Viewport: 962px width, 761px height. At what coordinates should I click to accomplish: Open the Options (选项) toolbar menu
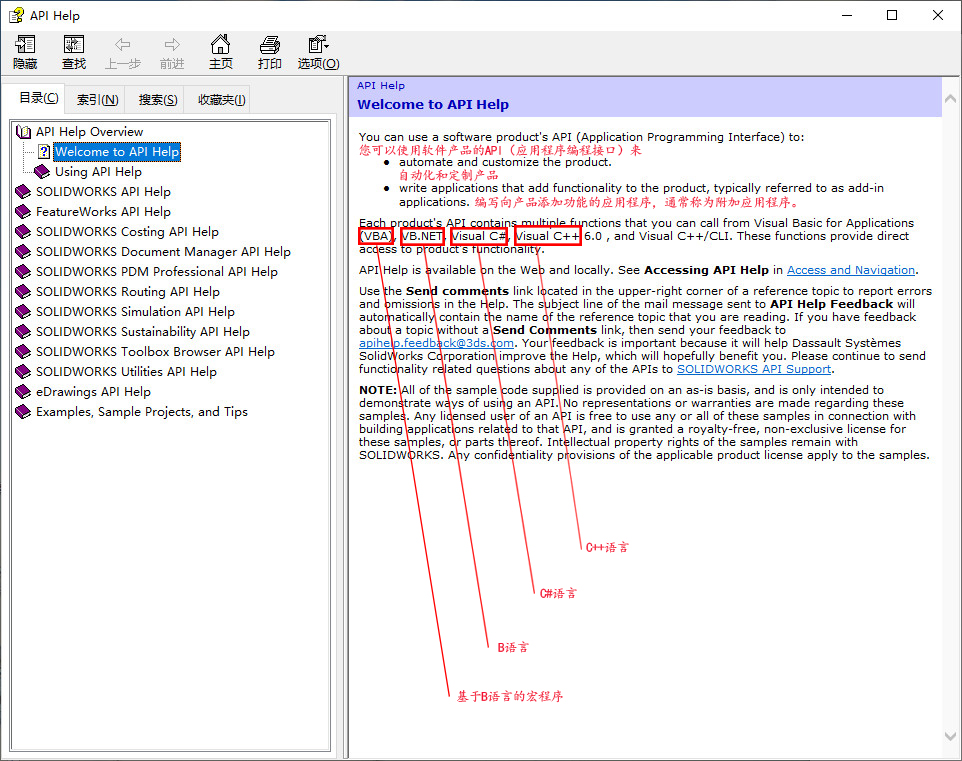coord(318,52)
